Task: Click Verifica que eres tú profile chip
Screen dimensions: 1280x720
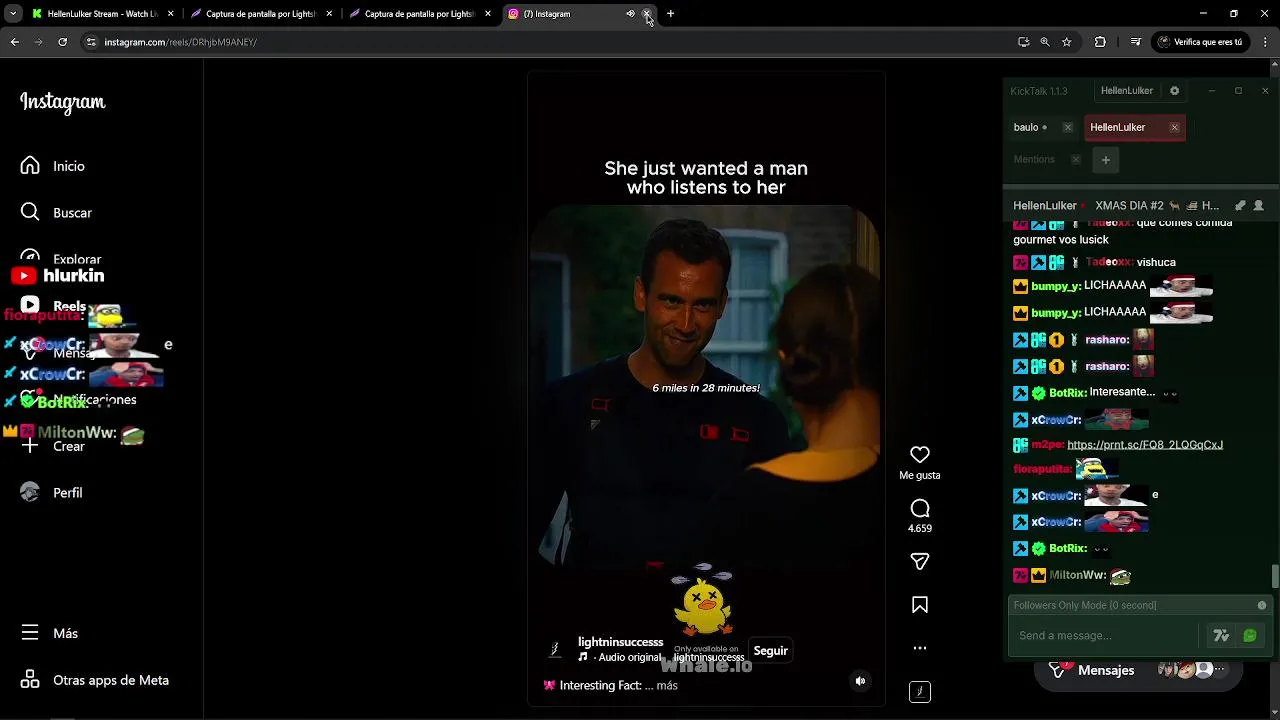Action: (1200, 42)
